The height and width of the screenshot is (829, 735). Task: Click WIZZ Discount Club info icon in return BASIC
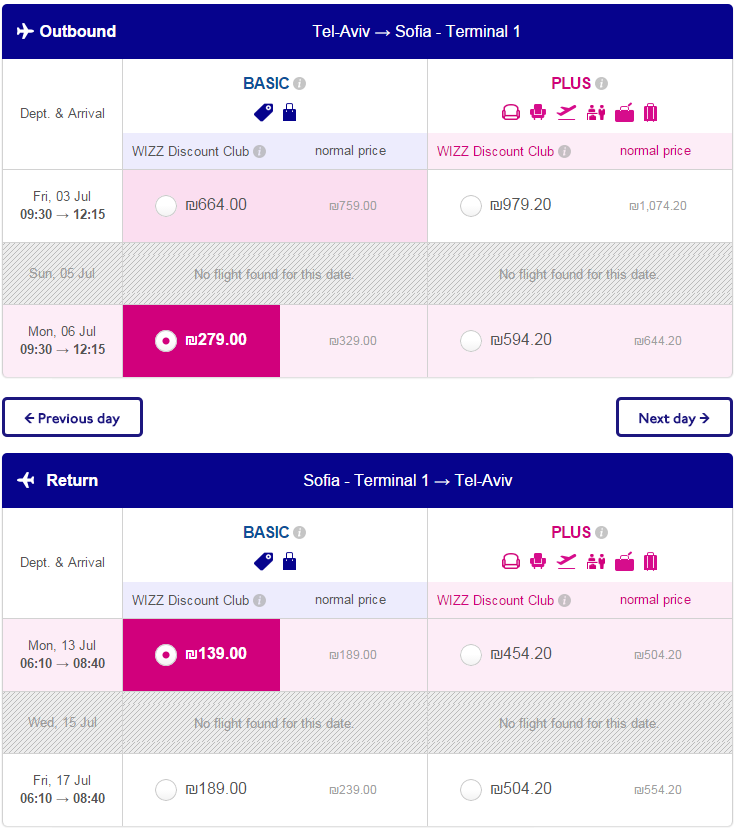pyautogui.click(x=259, y=601)
